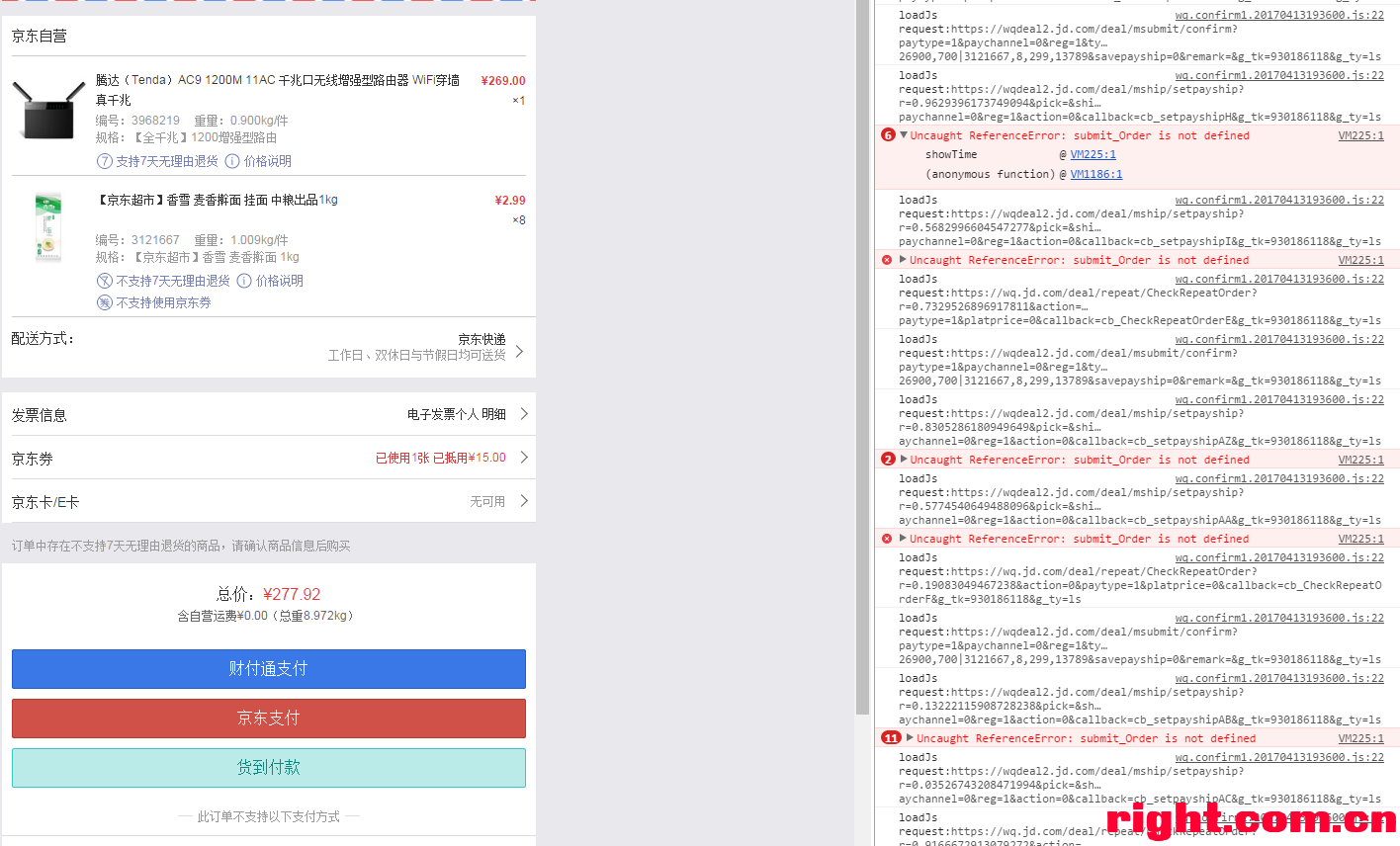
Task: Open the 不支持使用京东券 icon
Action: point(104,302)
